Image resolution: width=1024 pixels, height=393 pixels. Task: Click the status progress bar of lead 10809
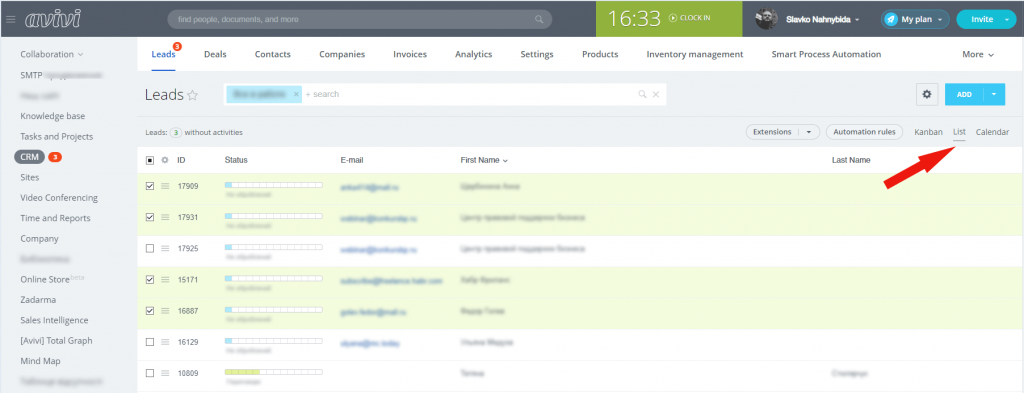tap(273, 372)
